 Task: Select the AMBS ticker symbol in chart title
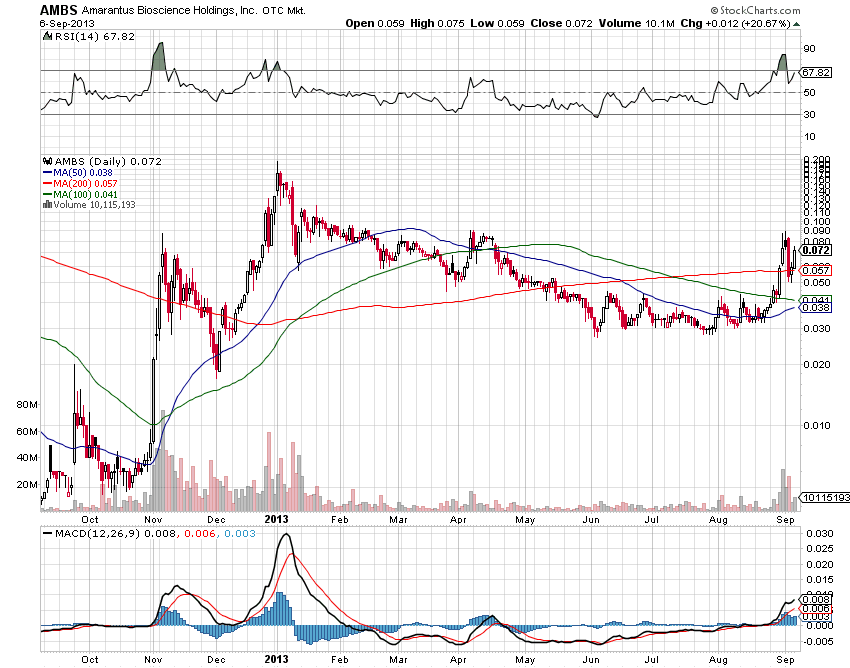59,10
